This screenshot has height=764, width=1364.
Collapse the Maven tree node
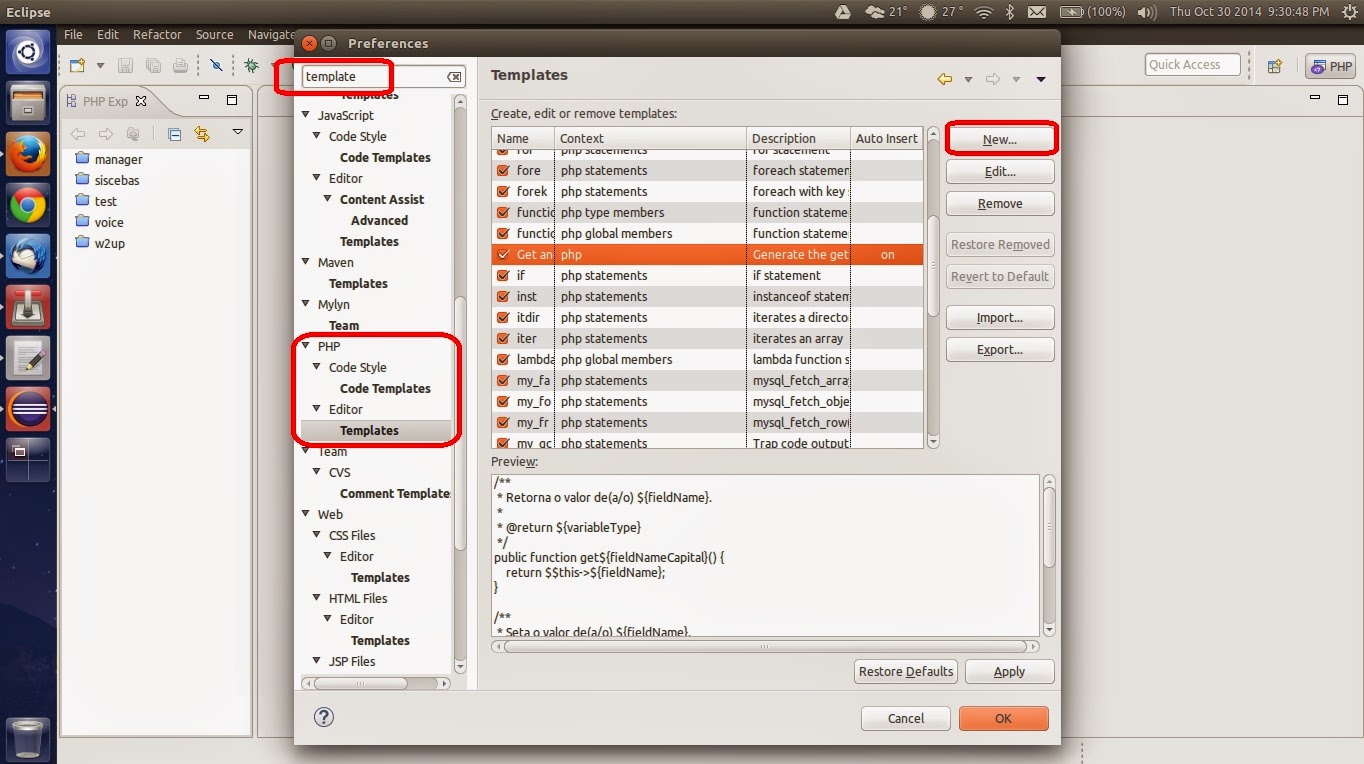[307, 262]
